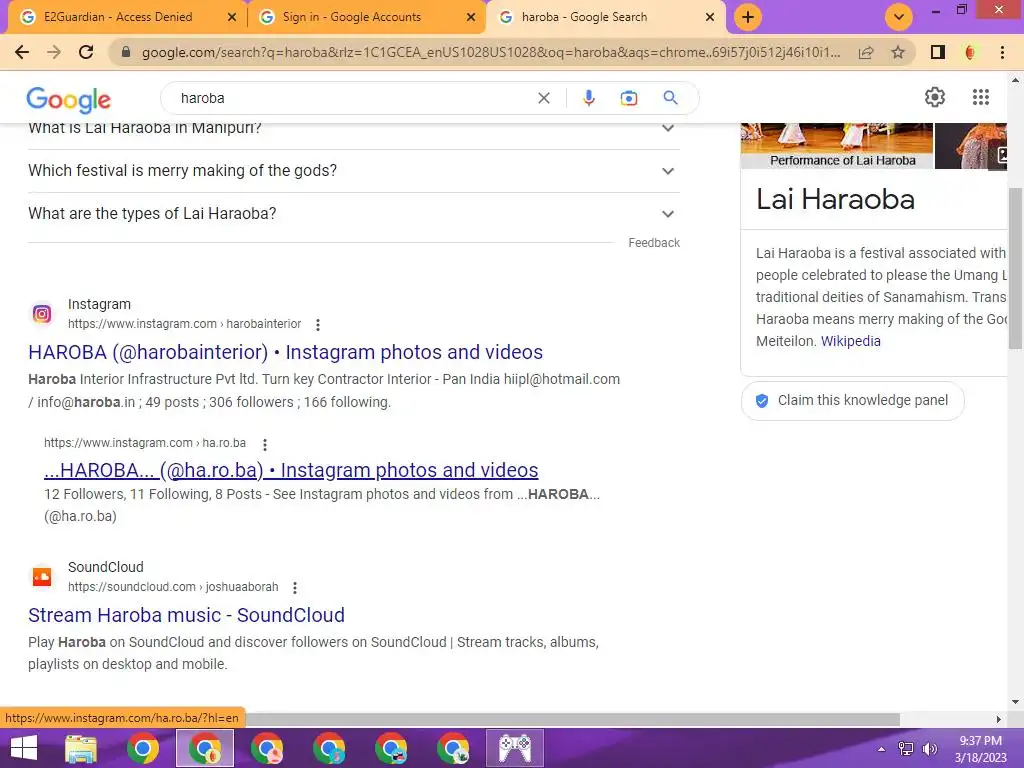Open the network icon in tray
1024x768 pixels.
point(906,749)
